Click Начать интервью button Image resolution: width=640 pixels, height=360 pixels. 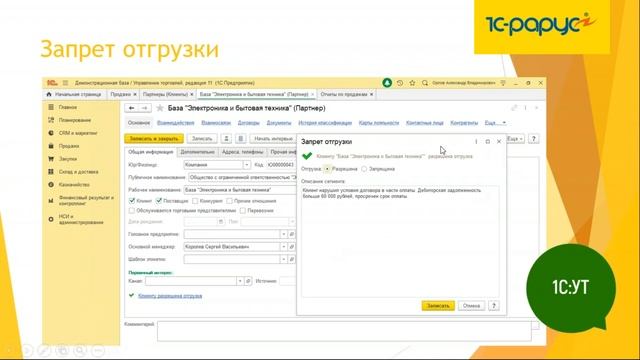(x=273, y=139)
